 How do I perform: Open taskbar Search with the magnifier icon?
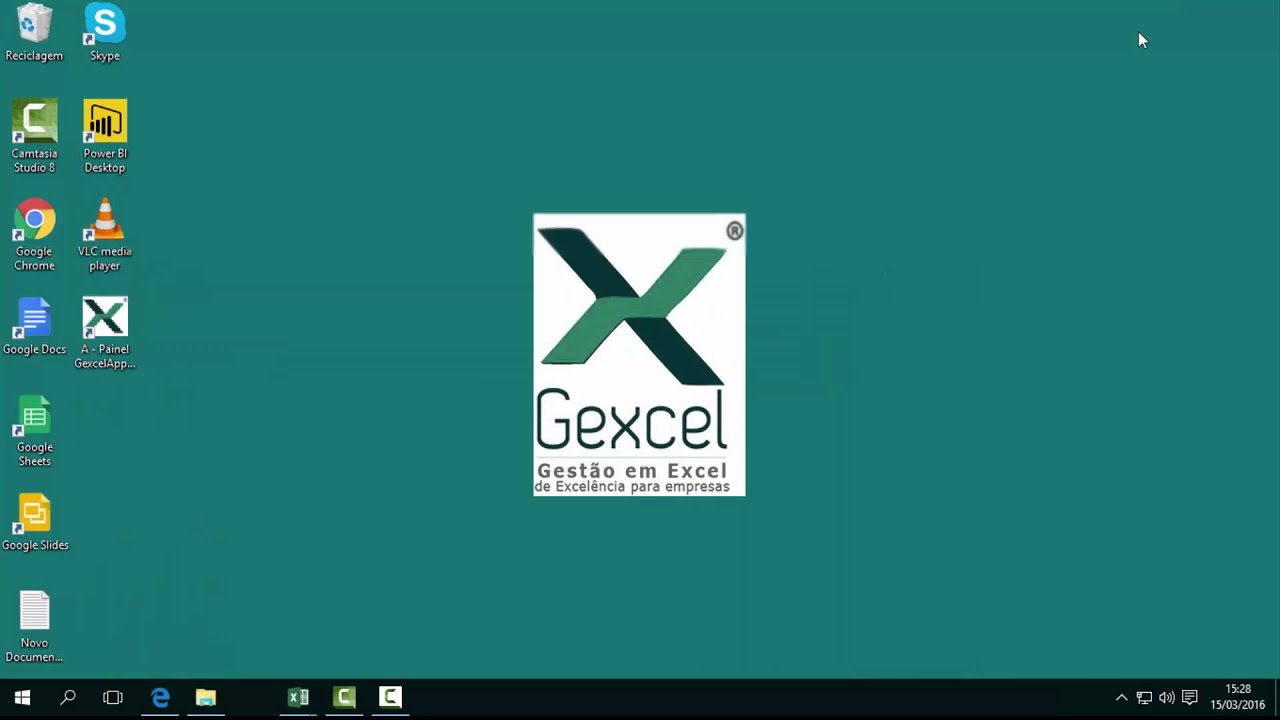click(68, 698)
